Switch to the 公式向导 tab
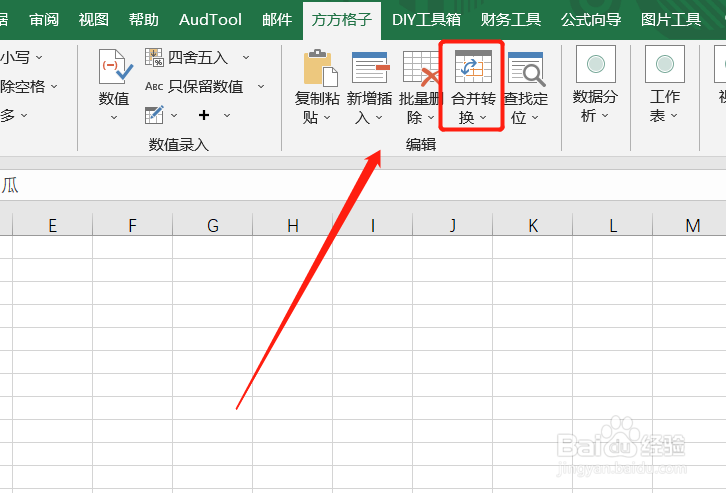Image resolution: width=726 pixels, height=493 pixels. (x=591, y=19)
